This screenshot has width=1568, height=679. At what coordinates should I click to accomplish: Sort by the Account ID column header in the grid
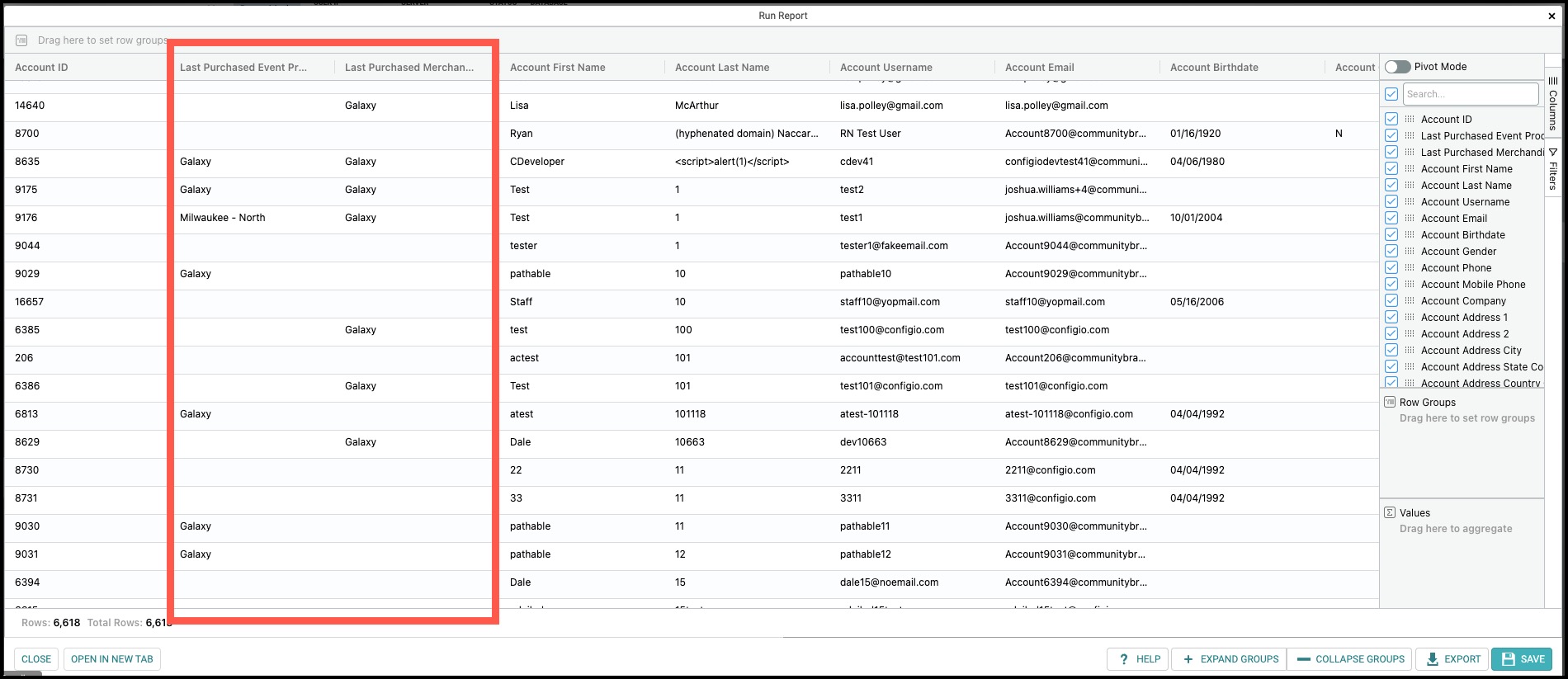[41, 68]
